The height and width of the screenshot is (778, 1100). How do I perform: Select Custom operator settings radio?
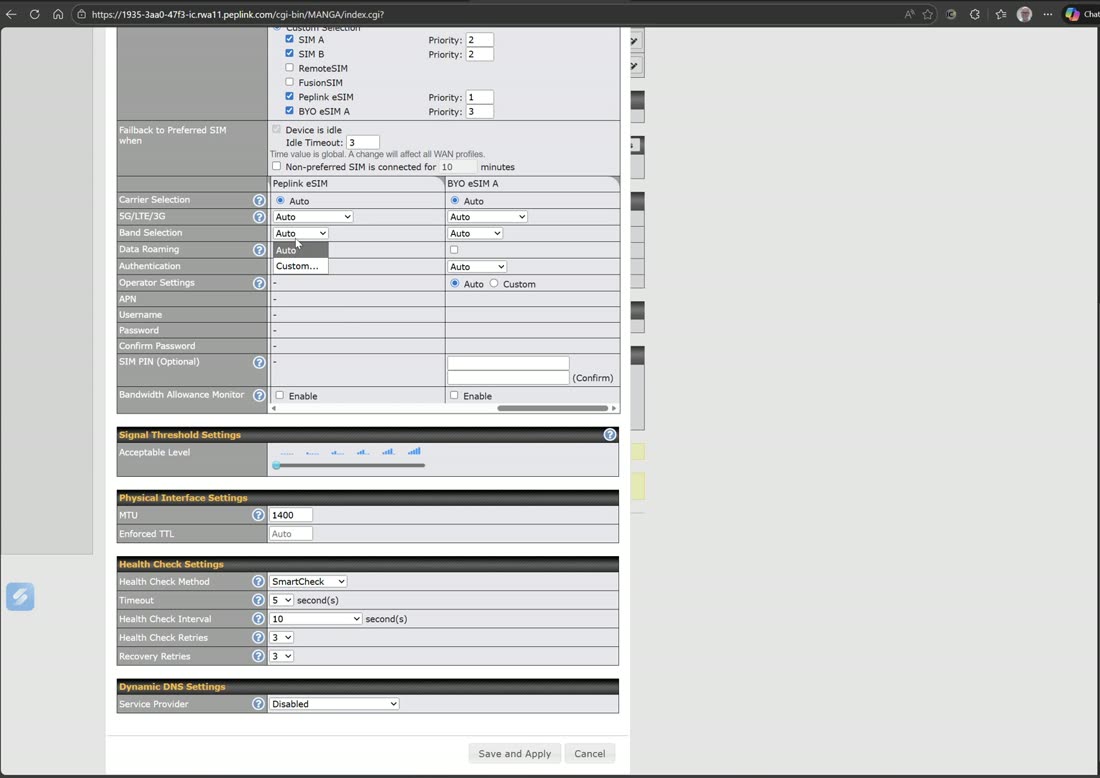point(494,283)
